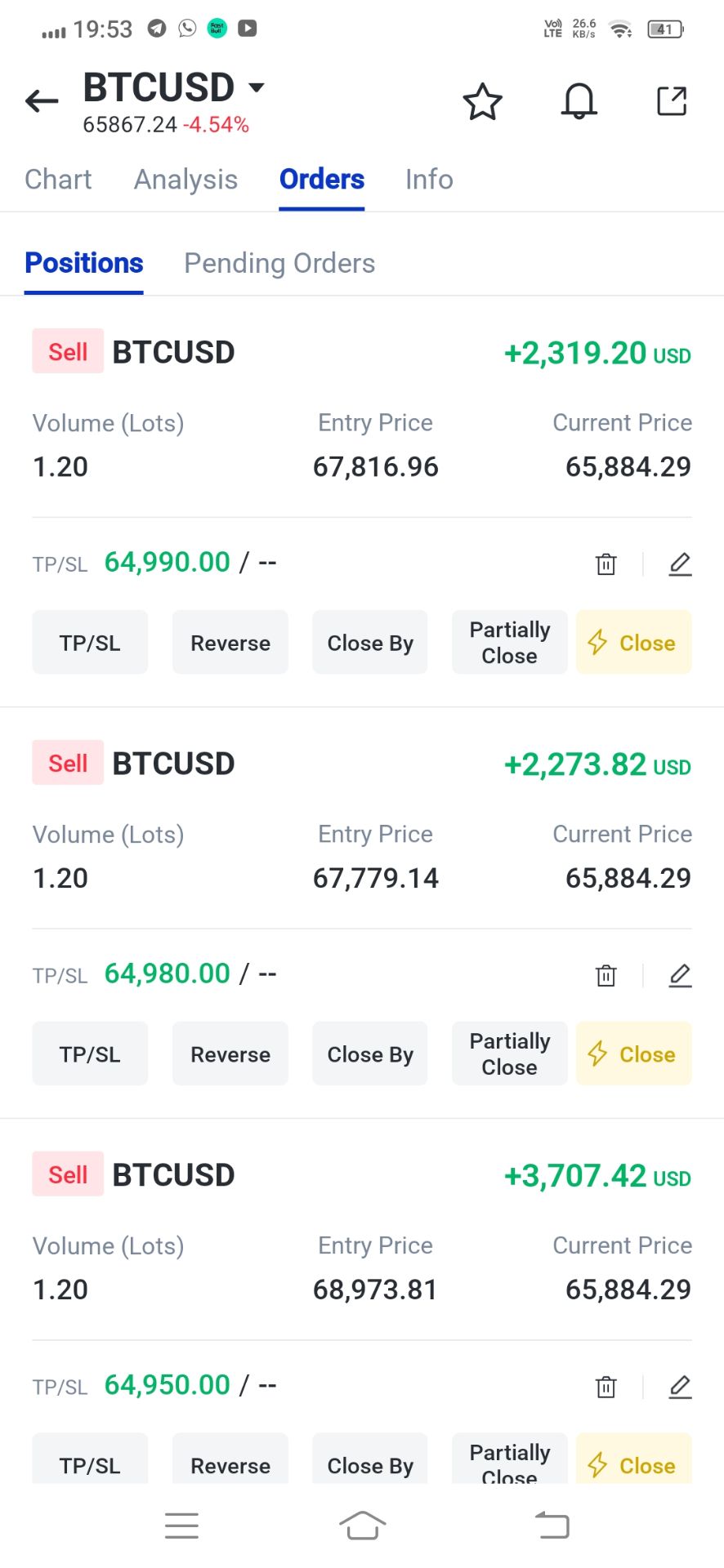Tap Partially Close on the 67,779.14 position
The width and height of the screenshot is (724, 1568).
pyautogui.click(x=509, y=1053)
